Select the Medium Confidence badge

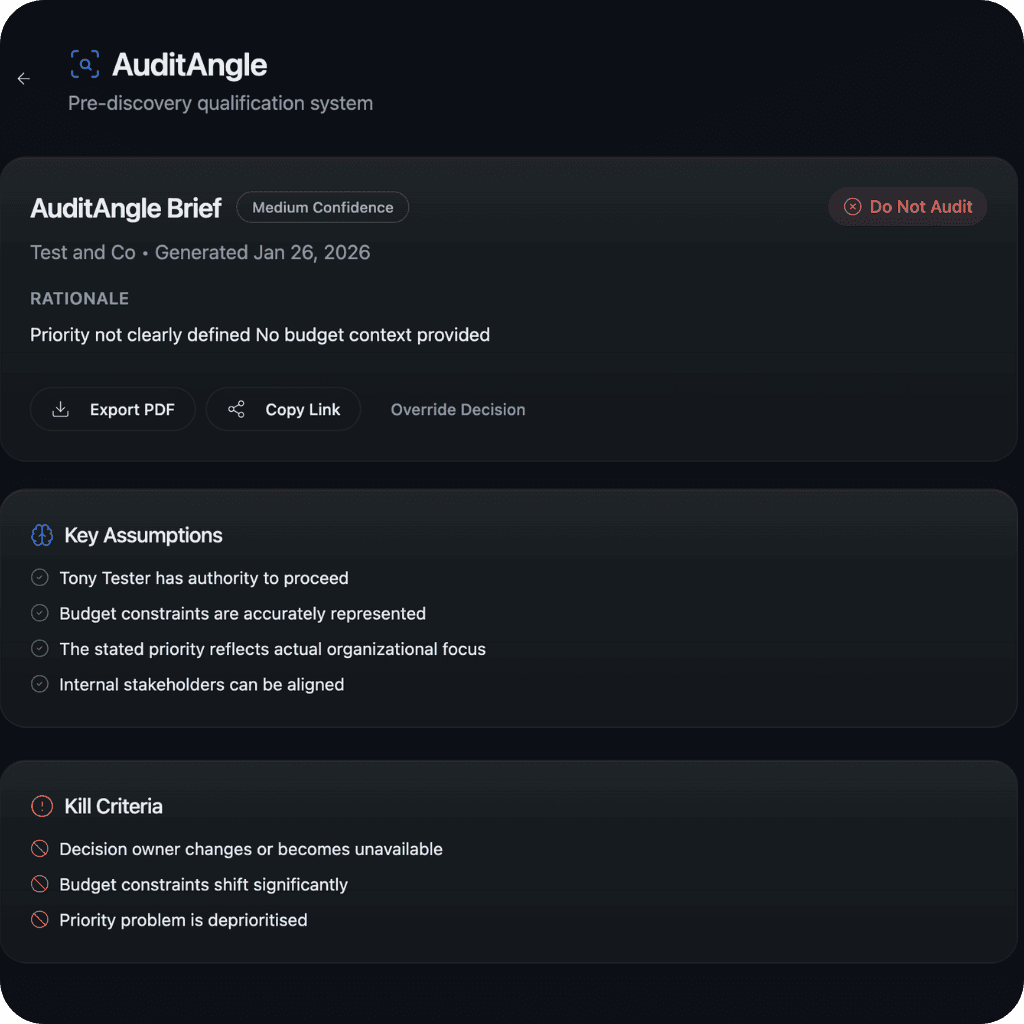pyautogui.click(x=322, y=207)
